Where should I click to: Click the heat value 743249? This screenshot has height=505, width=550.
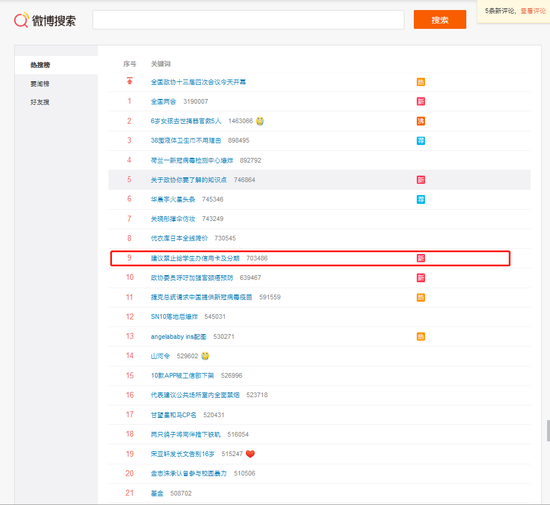[x=213, y=219]
